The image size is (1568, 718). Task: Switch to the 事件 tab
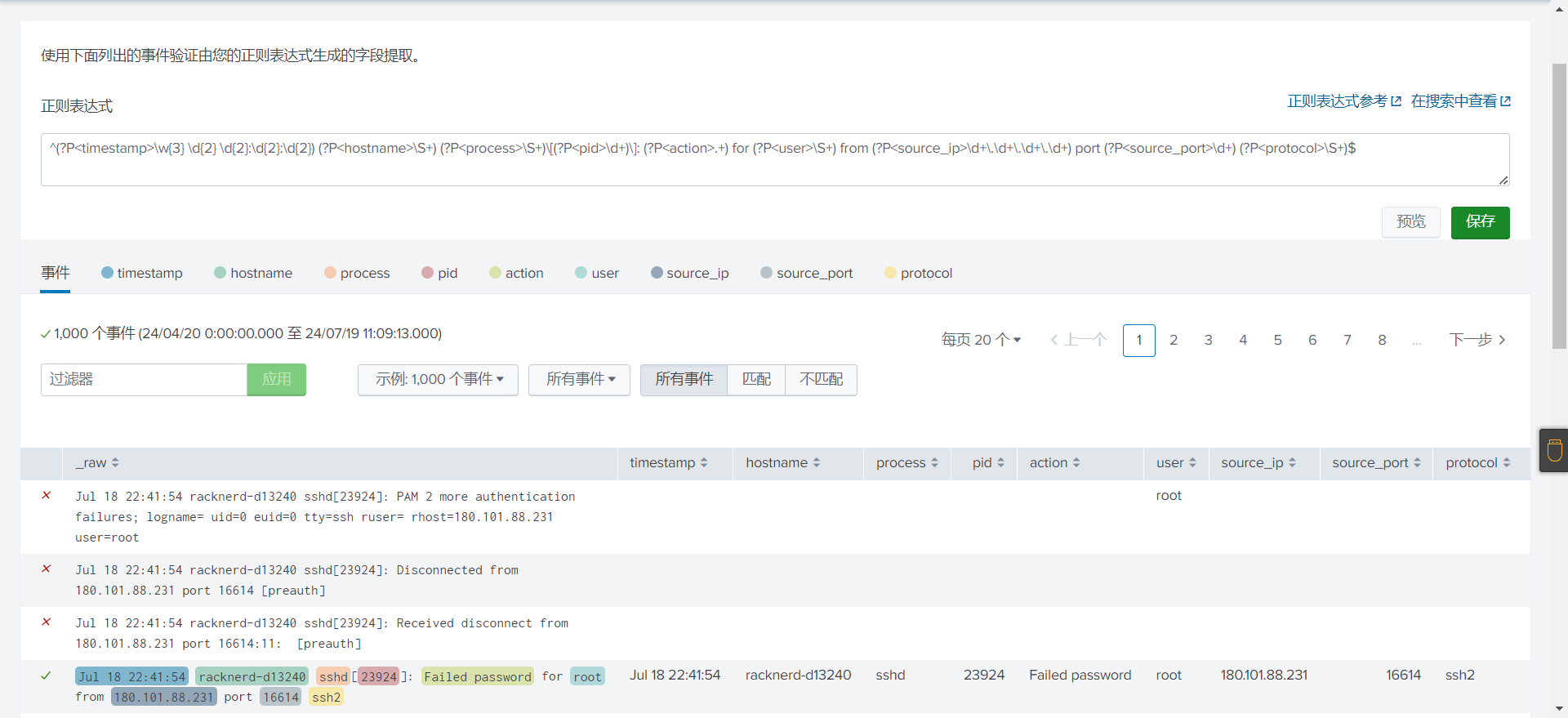pyautogui.click(x=56, y=273)
